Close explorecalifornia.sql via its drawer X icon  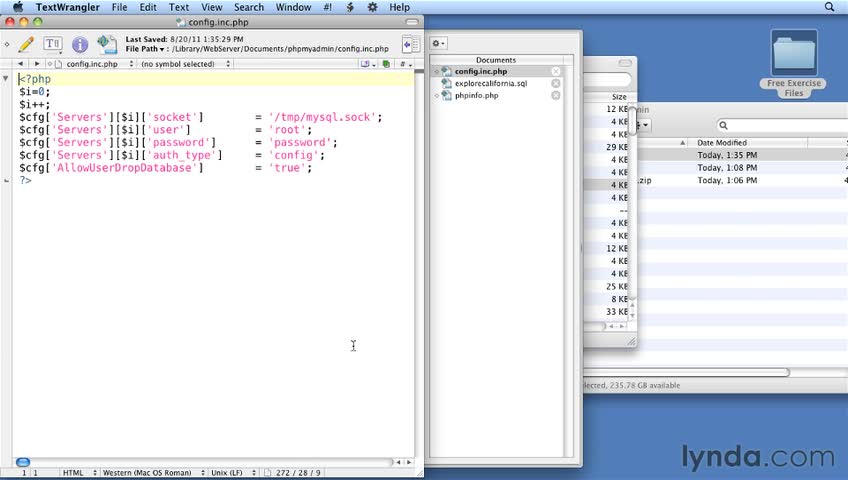coord(555,83)
